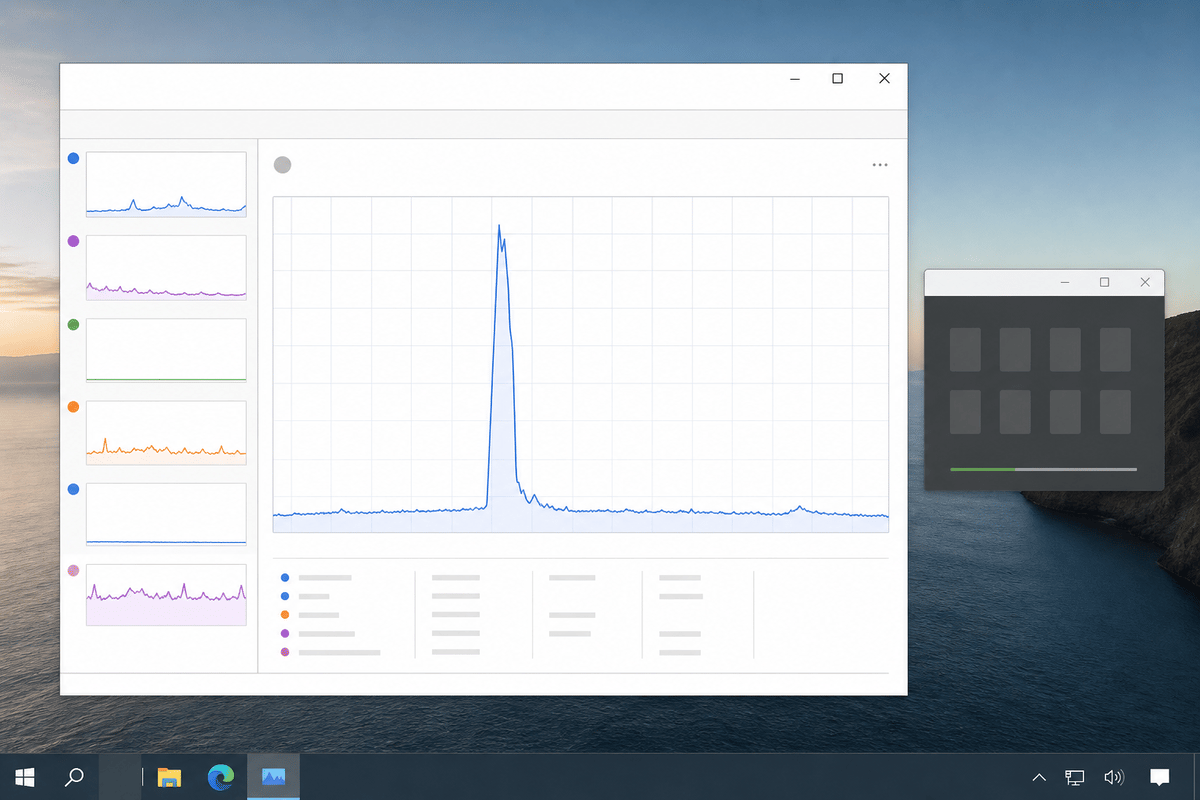Image resolution: width=1200 pixels, height=800 pixels.
Task: Maximize the small dark window
Action: 1104,283
